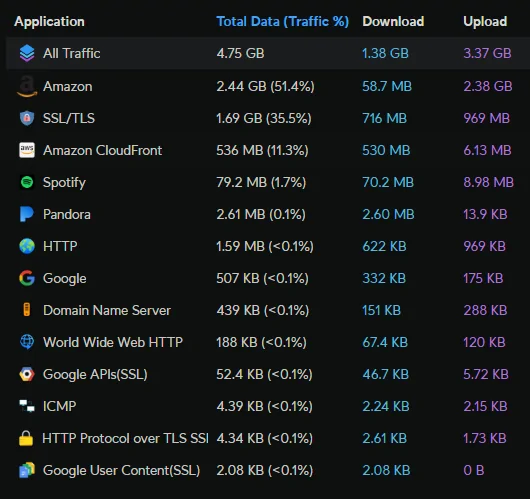The image size is (530, 499).
Task: Click the 0 B upload value
Action: point(474,471)
